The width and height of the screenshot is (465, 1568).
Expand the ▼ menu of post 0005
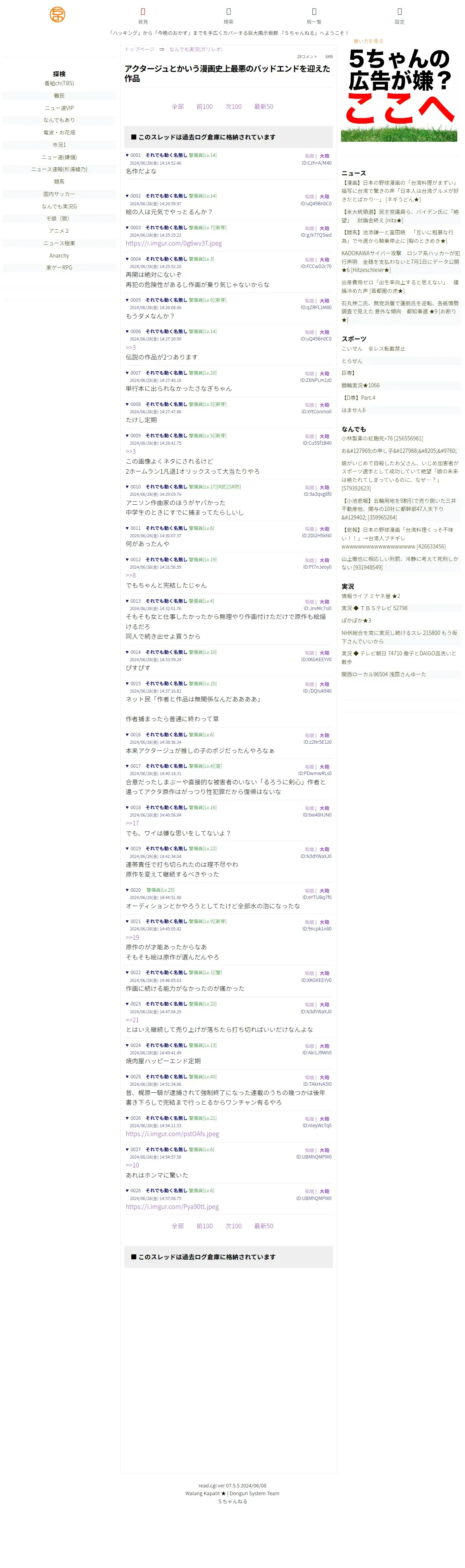click(x=127, y=300)
